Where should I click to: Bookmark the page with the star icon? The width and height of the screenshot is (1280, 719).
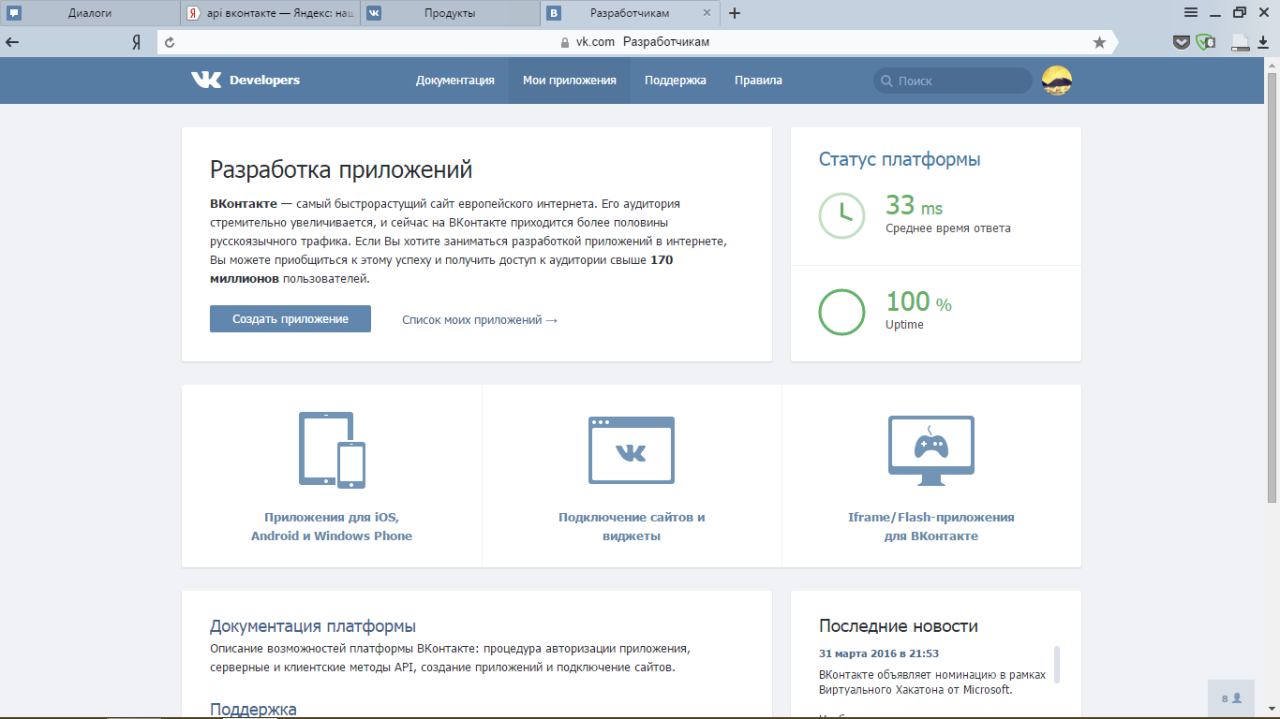pos(1100,42)
